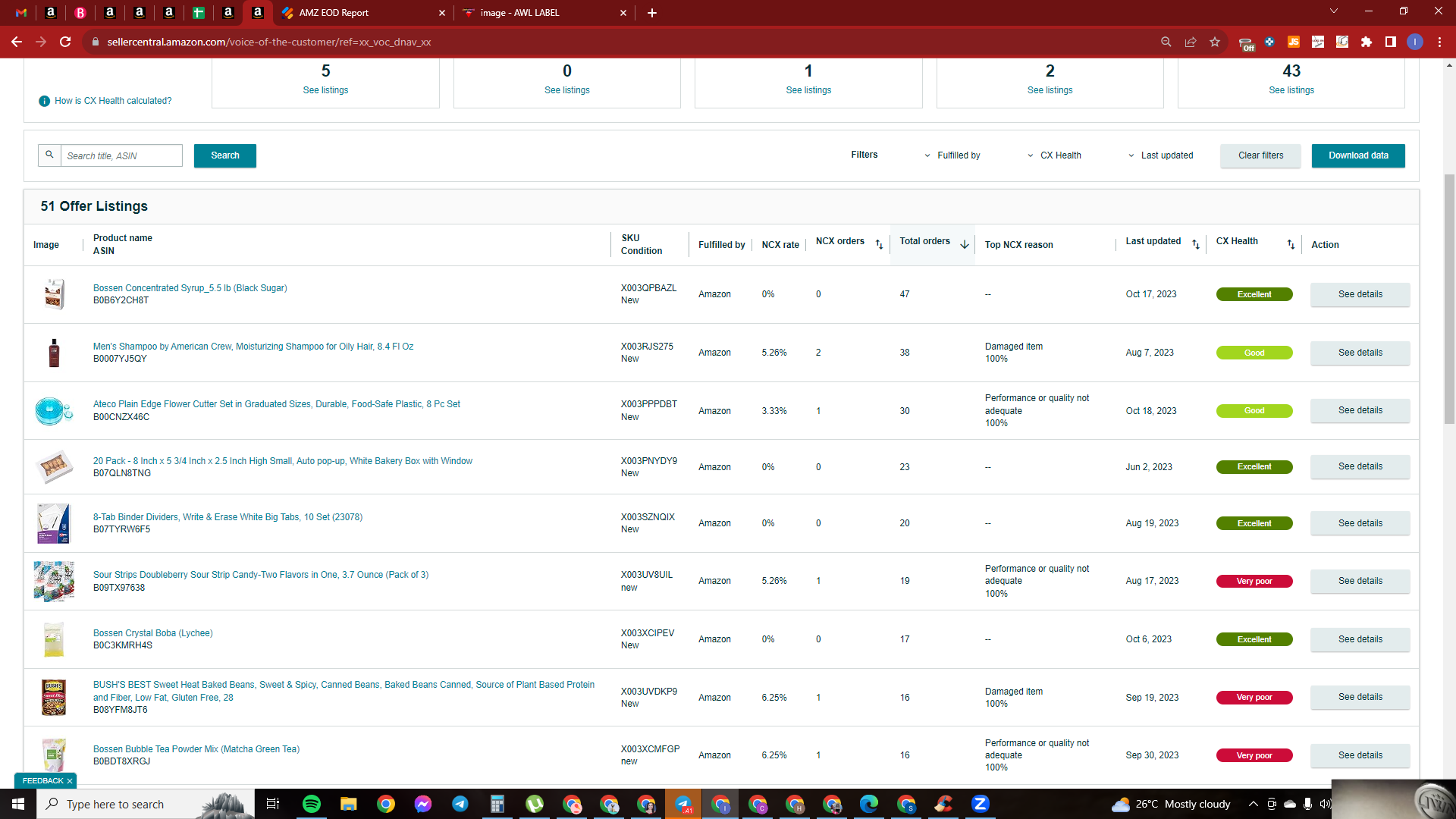Open the Chrome side panel
Viewport: 1456px width, 819px height.
click(x=1391, y=42)
